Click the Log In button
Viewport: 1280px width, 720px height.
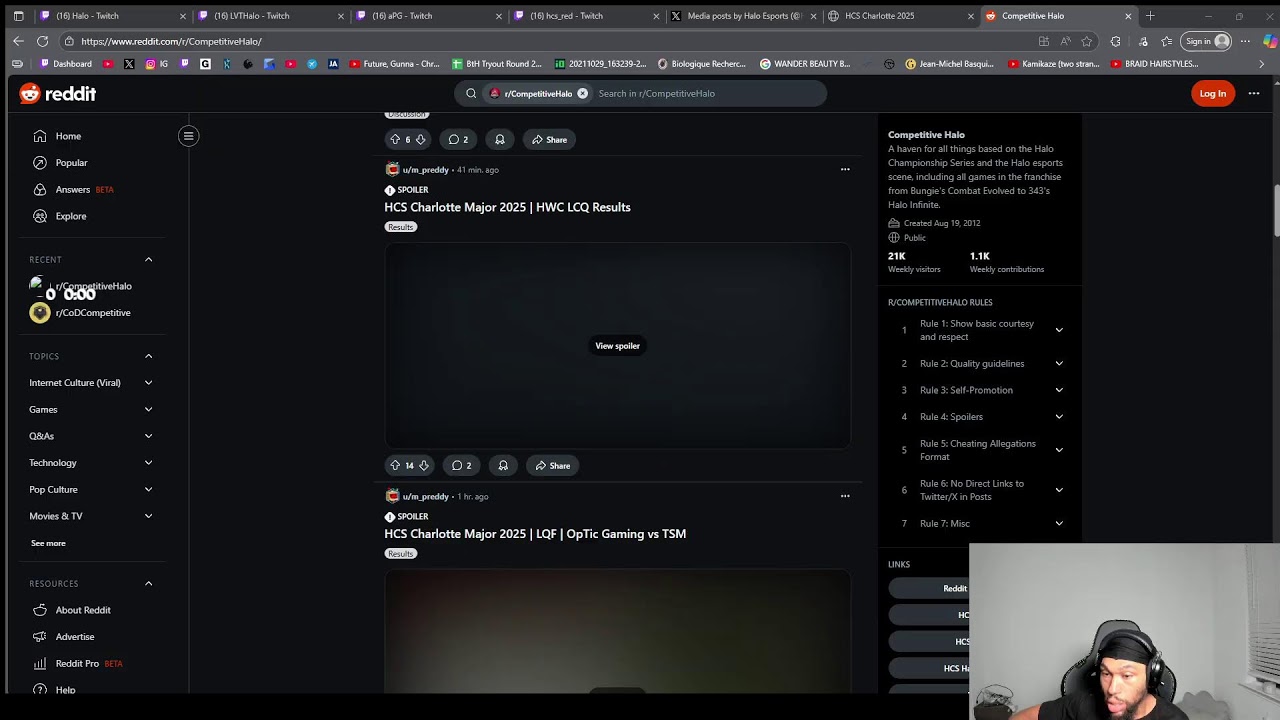click(1213, 94)
